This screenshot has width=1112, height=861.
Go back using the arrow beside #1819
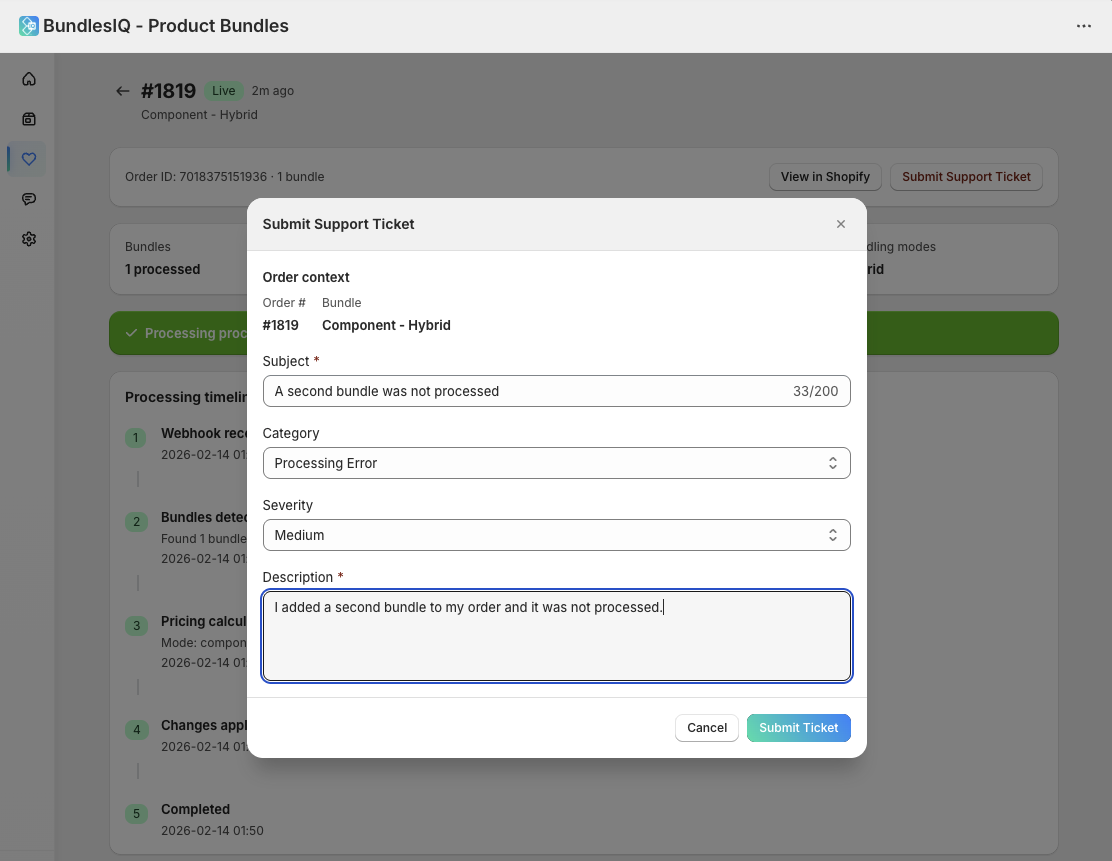pyautogui.click(x=122, y=90)
